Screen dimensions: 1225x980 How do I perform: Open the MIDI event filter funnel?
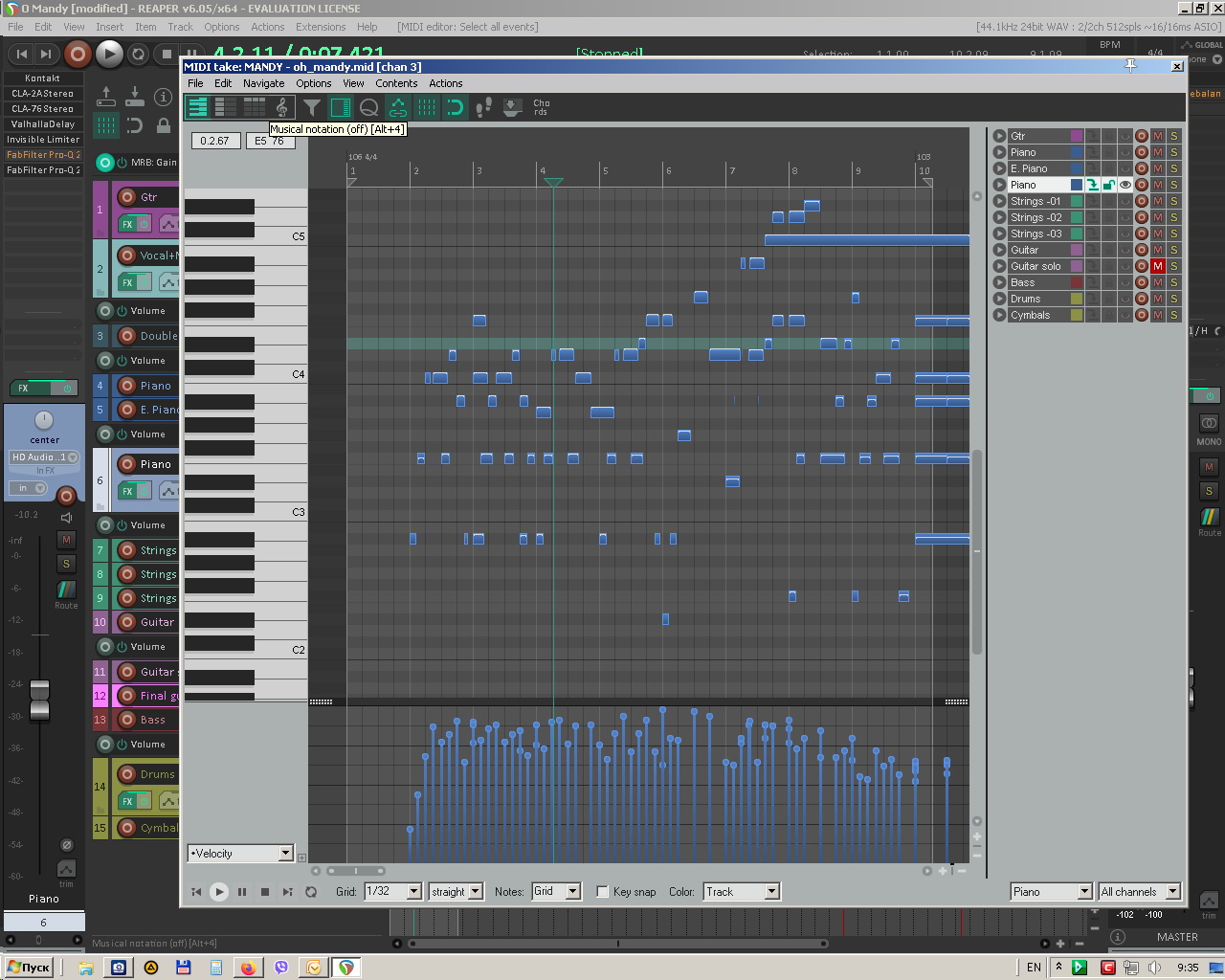312,107
